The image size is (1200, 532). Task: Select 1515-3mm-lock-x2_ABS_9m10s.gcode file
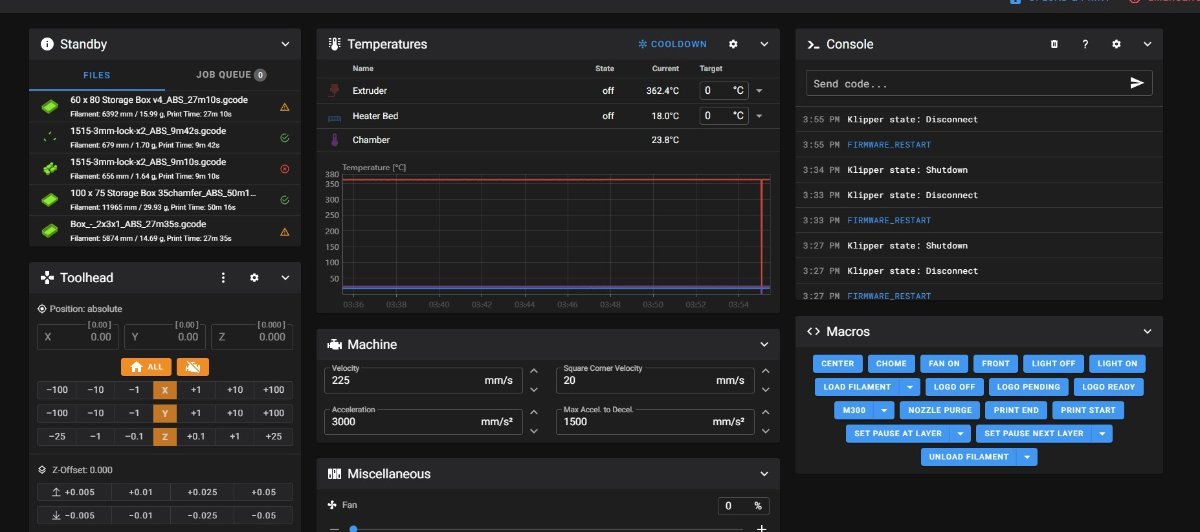(165, 168)
